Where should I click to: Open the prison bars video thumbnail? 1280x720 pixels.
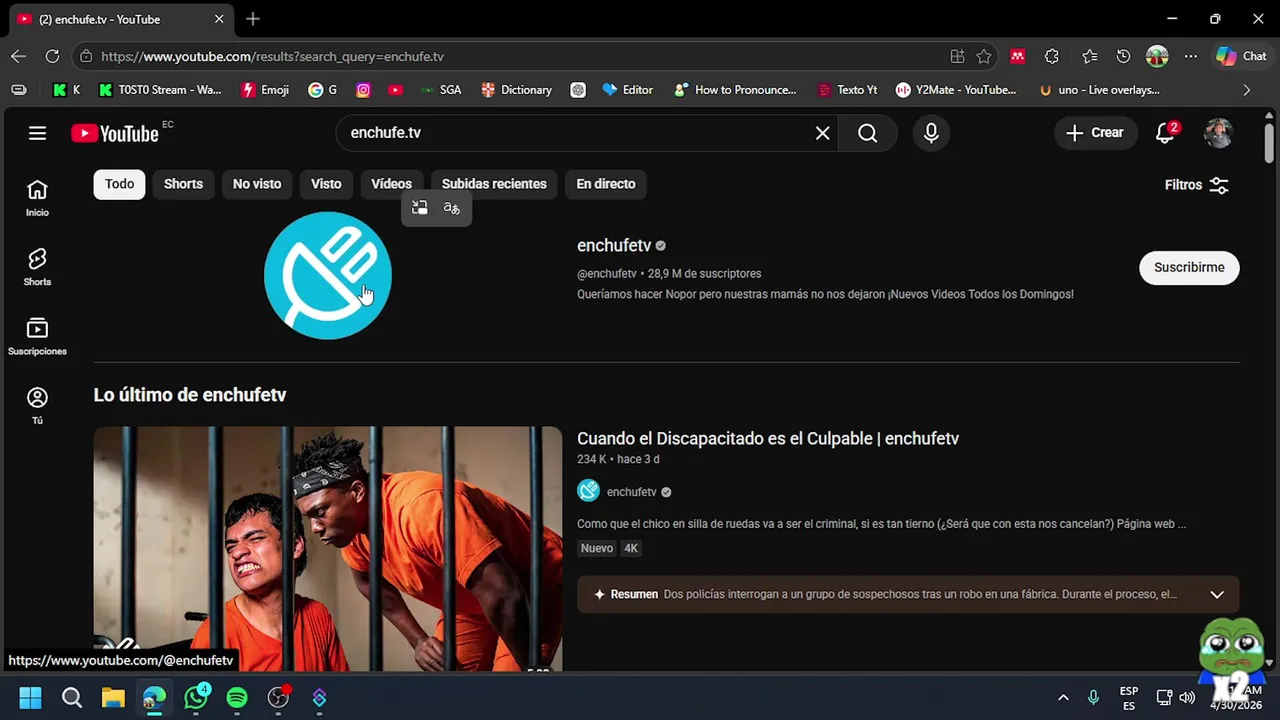(328, 549)
